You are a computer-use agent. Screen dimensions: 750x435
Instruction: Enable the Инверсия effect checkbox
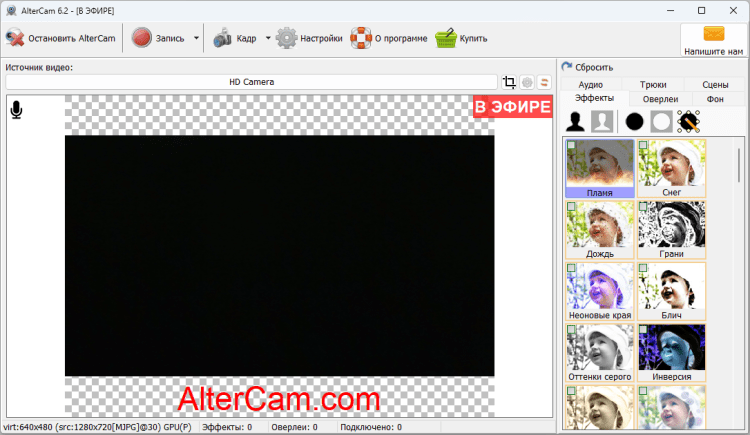pos(643,330)
